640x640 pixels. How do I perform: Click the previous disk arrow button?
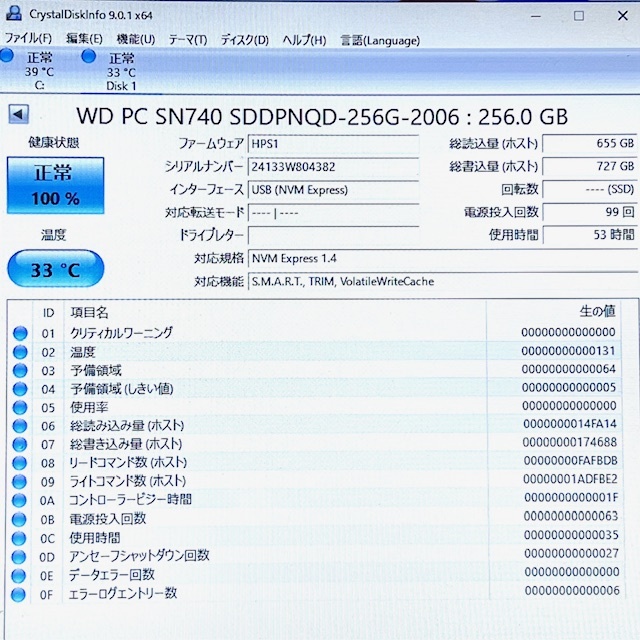click(x=16, y=114)
